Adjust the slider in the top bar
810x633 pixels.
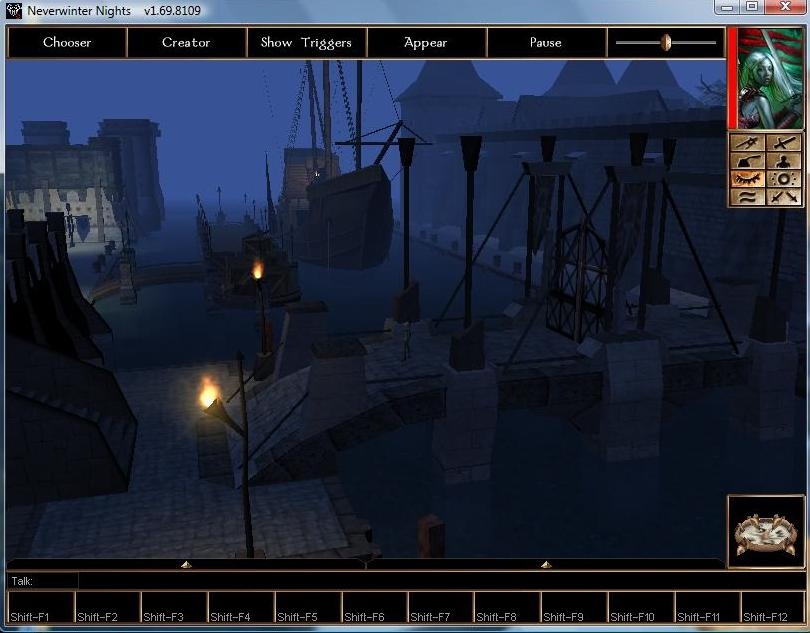point(666,43)
